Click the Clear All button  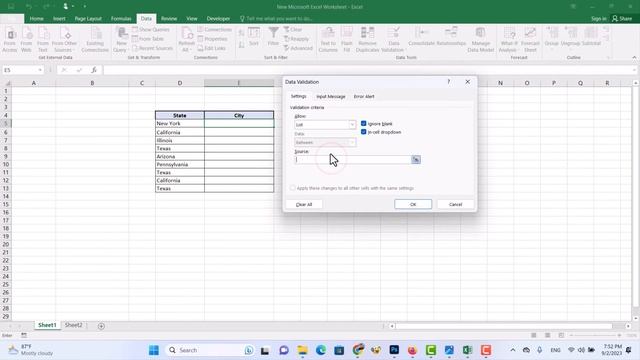[304, 204]
